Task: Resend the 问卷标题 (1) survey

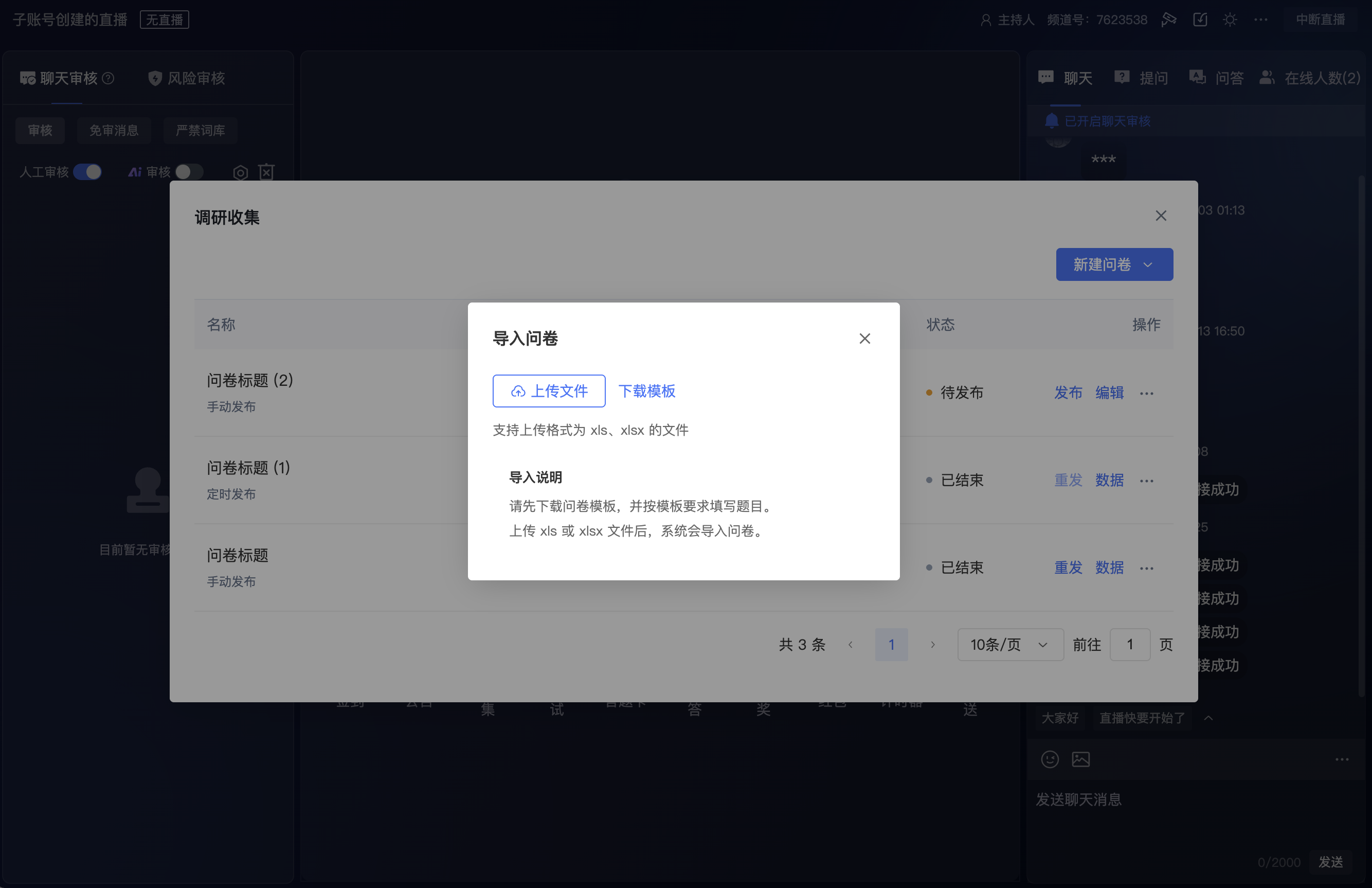Action: pos(1068,481)
